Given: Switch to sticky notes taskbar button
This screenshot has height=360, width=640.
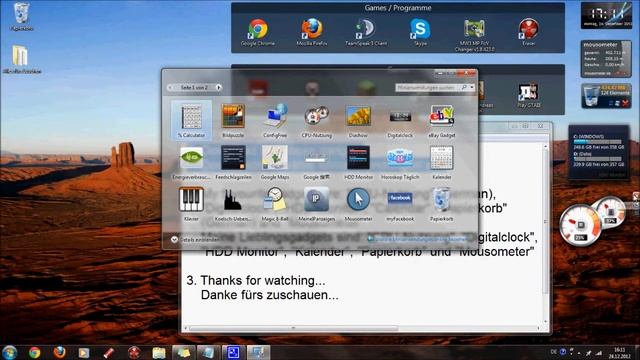Looking at the screenshot, I should (183, 352).
